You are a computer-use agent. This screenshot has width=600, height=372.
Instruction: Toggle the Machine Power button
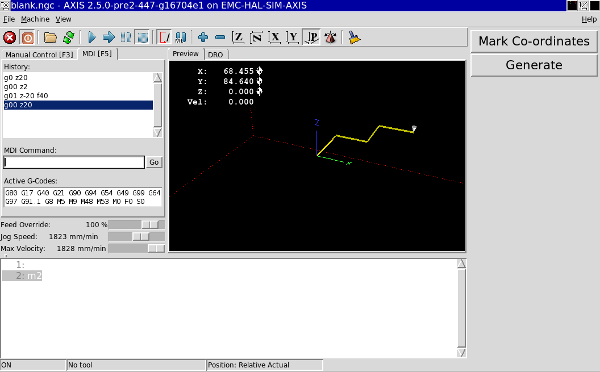[28, 38]
